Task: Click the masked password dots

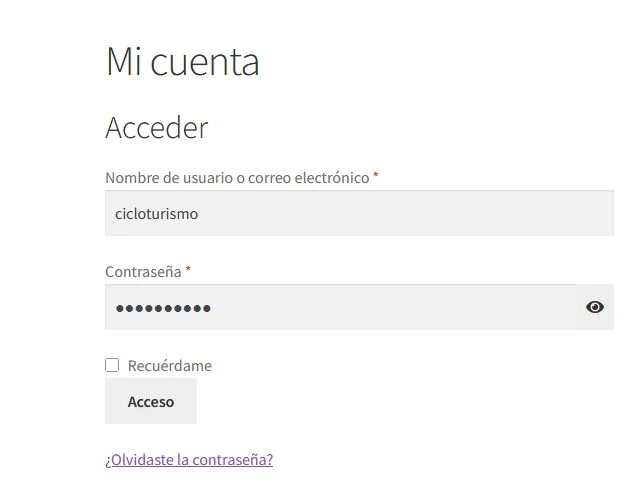Action: [163, 308]
